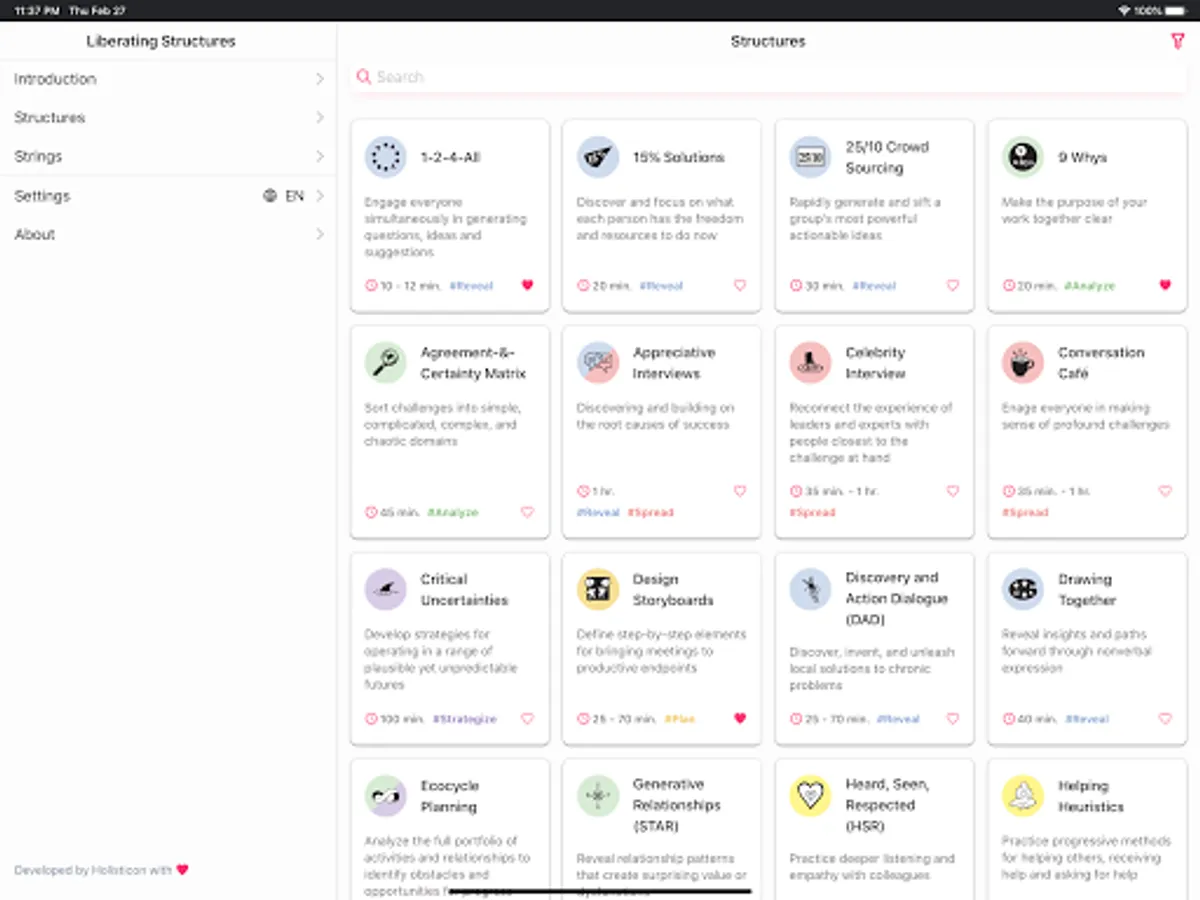Click the Celebrity Interview icon
Viewport: 1200px width, 900px height.
point(810,363)
